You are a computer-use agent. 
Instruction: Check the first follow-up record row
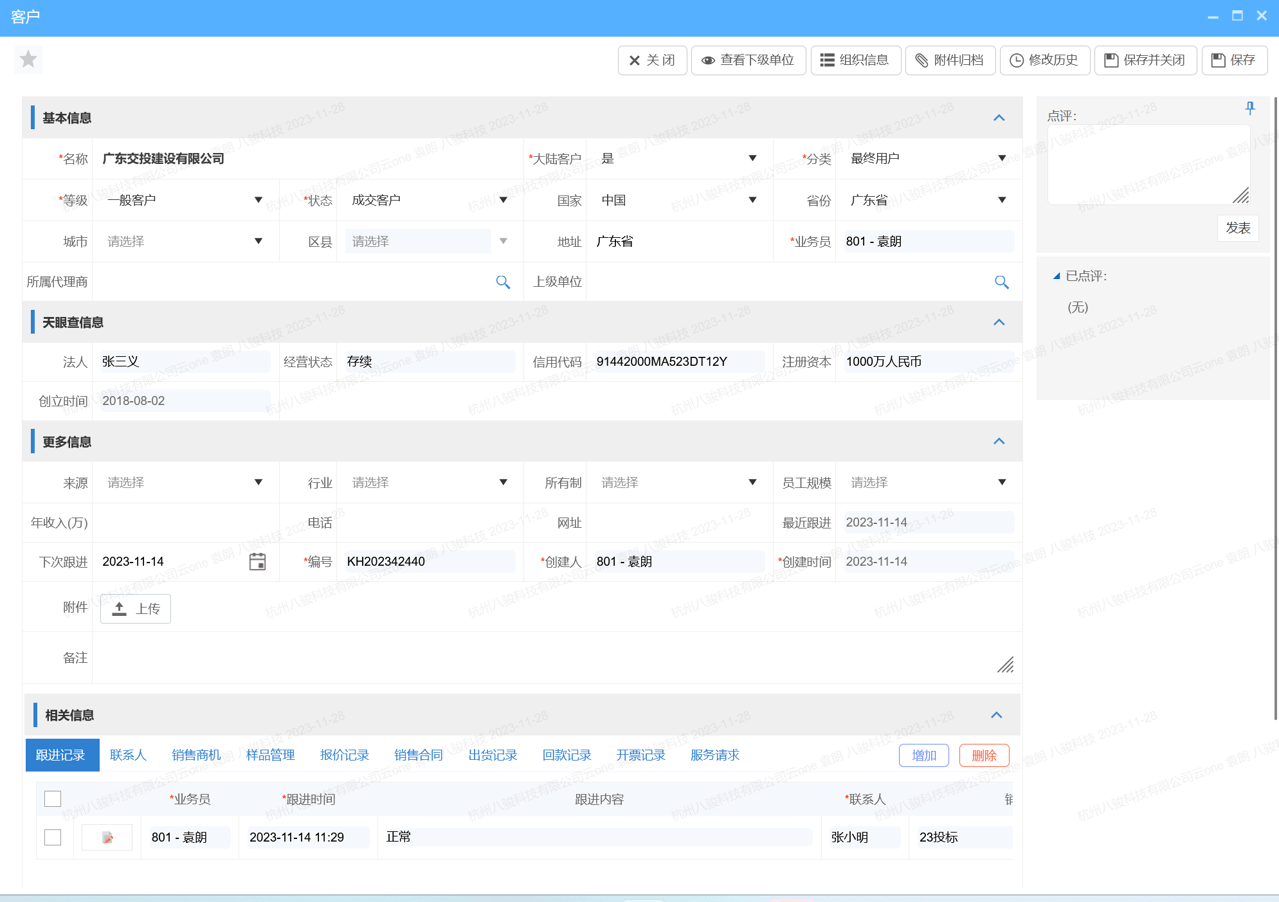tap(53, 837)
